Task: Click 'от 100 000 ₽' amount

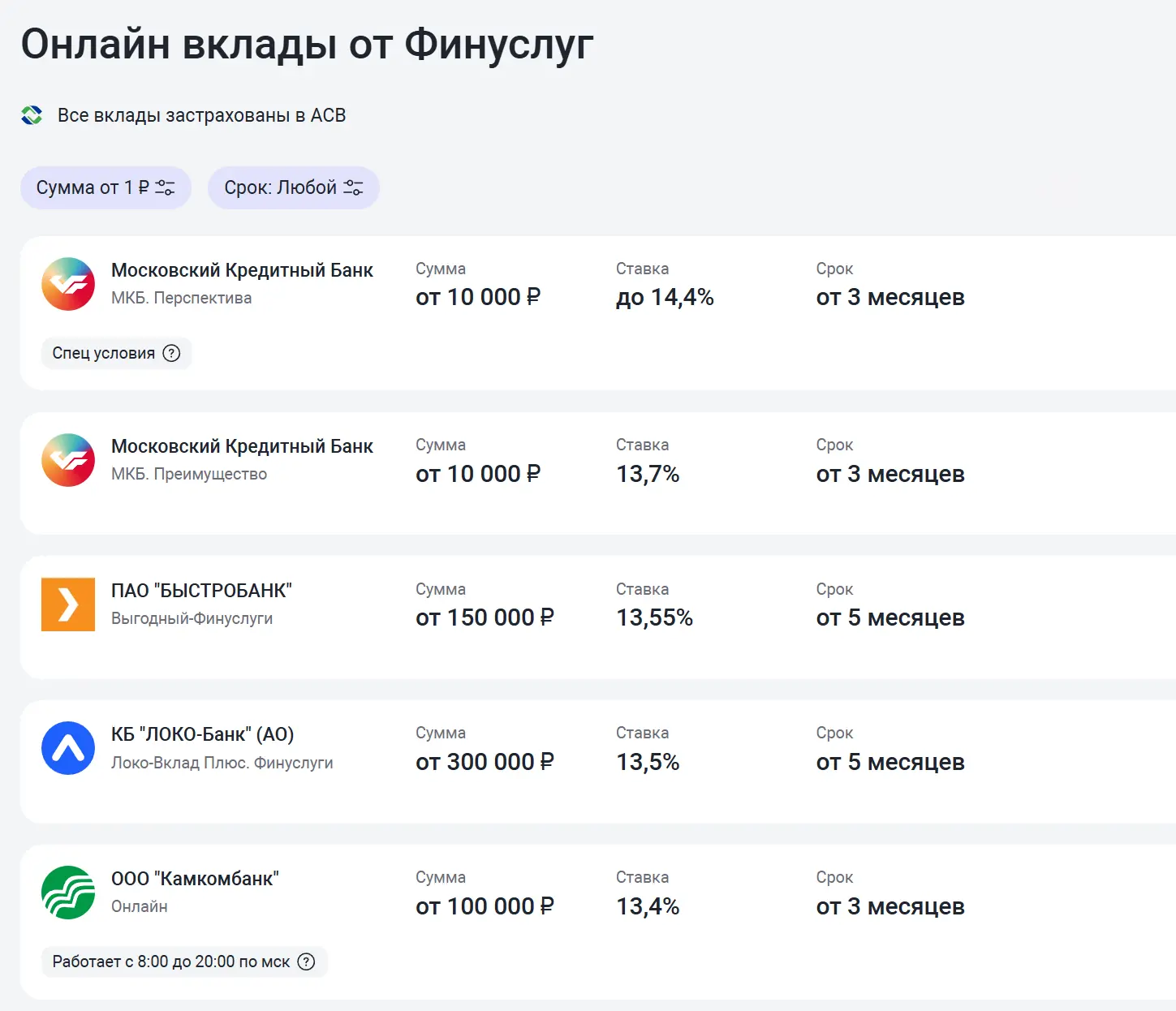Action: click(x=485, y=906)
